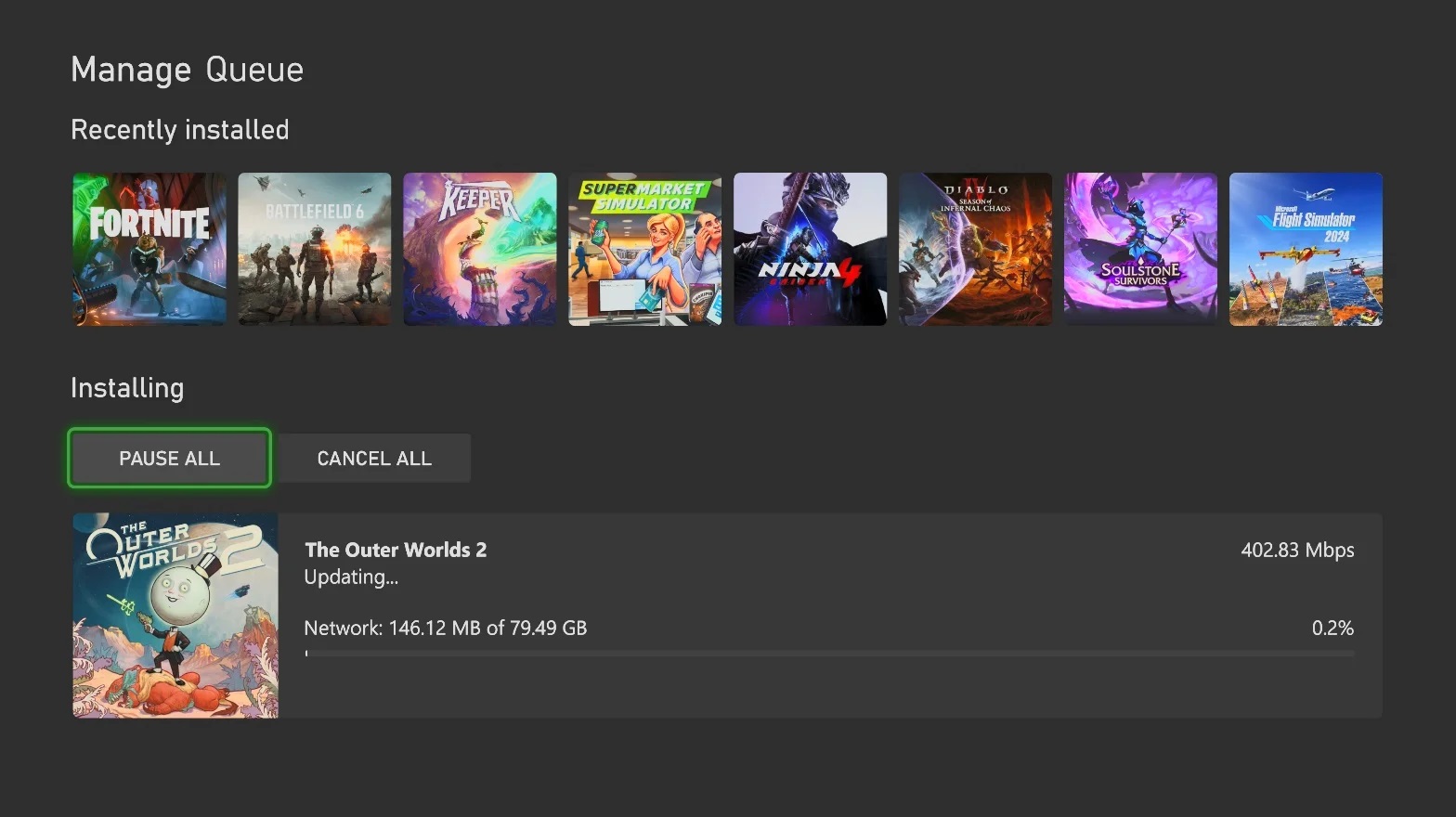The width and height of the screenshot is (1456, 817).
Task: Click The Outer Worlds 2 progress bar
Action: tap(829, 654)
